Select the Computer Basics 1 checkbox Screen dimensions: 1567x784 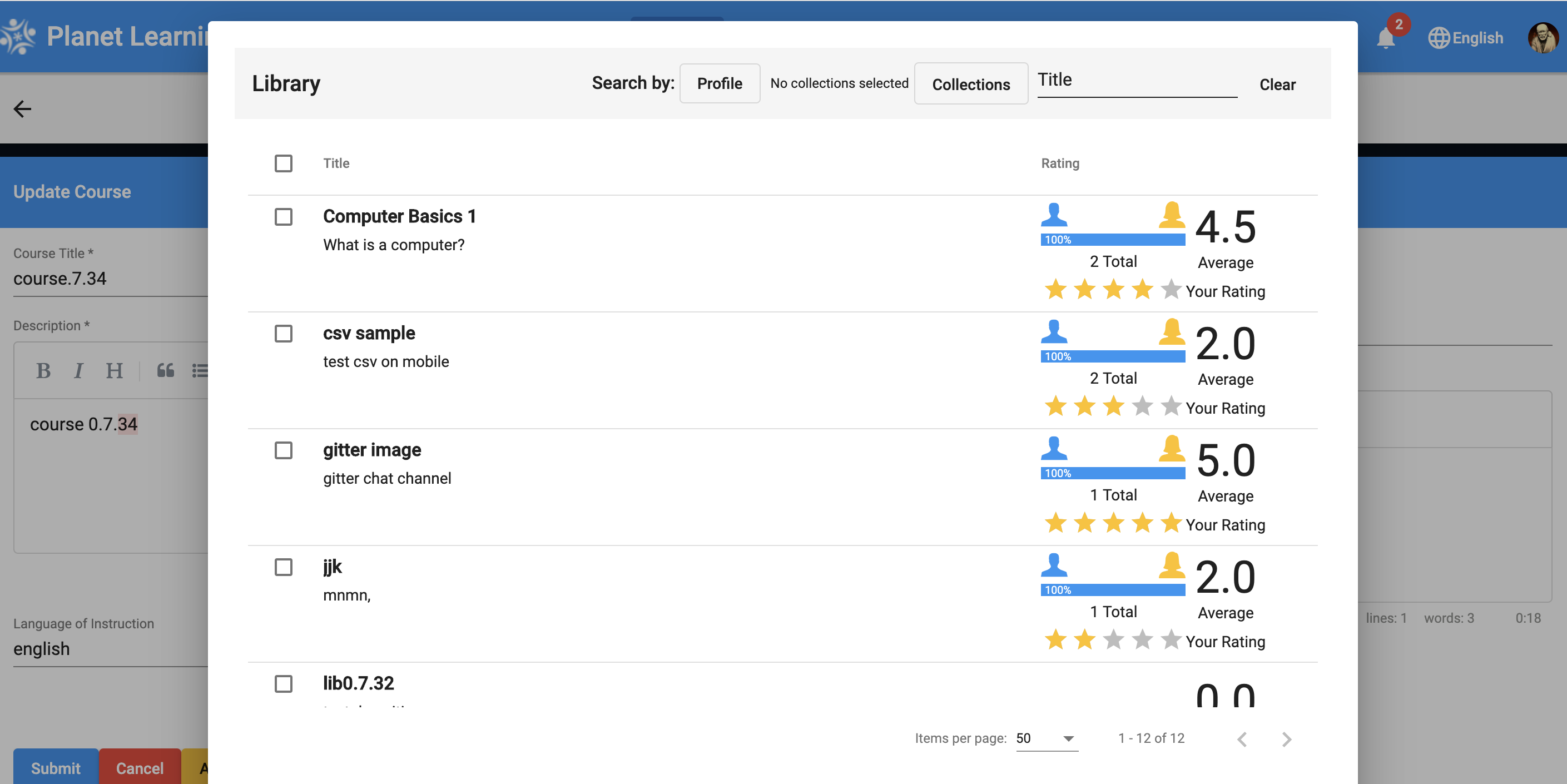[283, 217]
